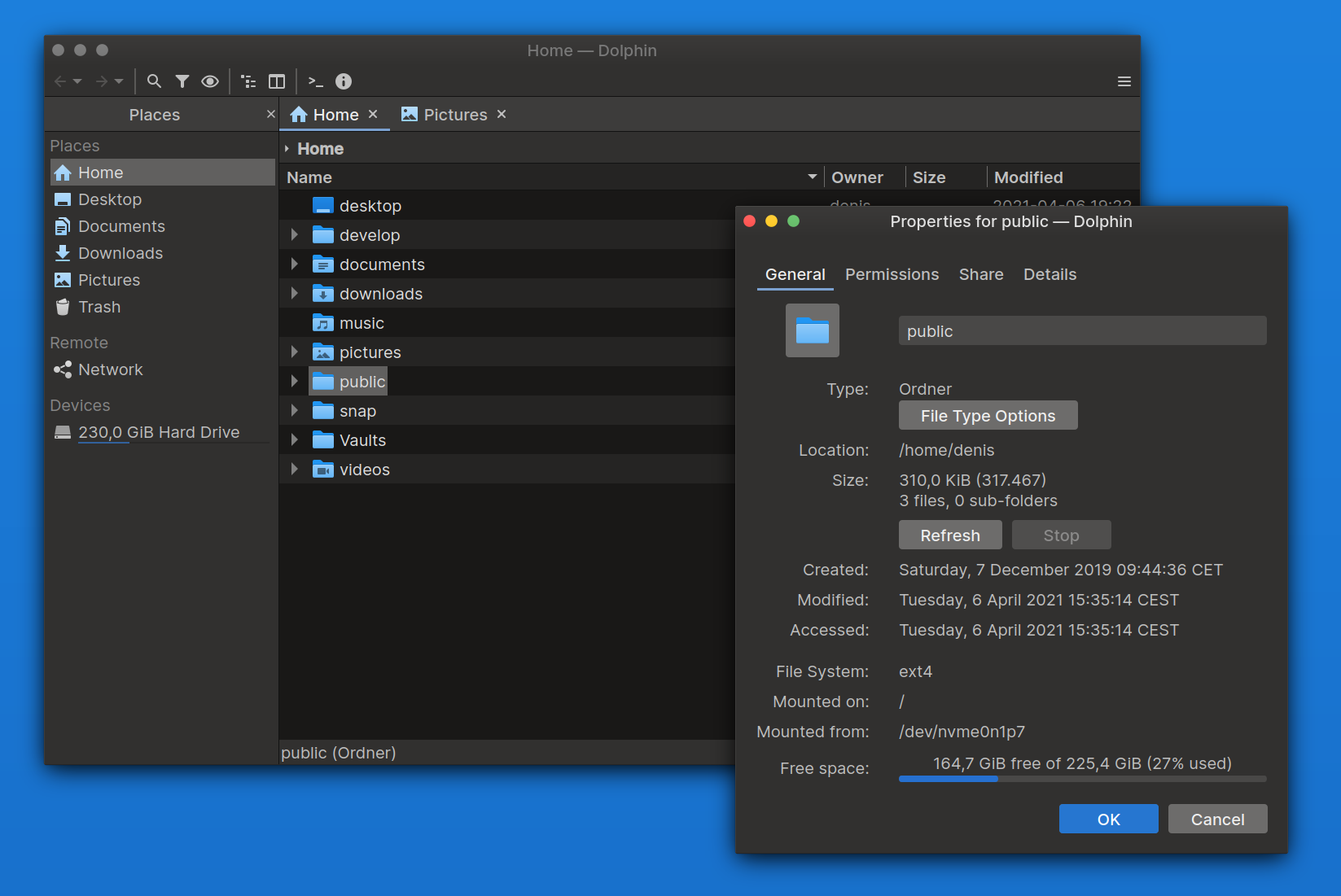
Task: Open the Details tab in Properties
Action: pos(1050,275)
